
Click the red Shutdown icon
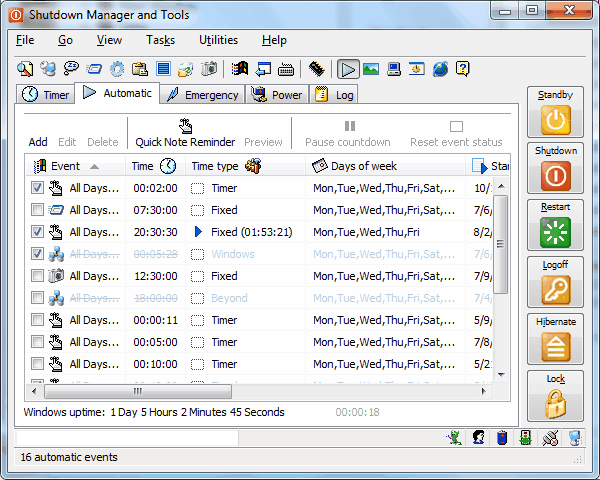556,176
